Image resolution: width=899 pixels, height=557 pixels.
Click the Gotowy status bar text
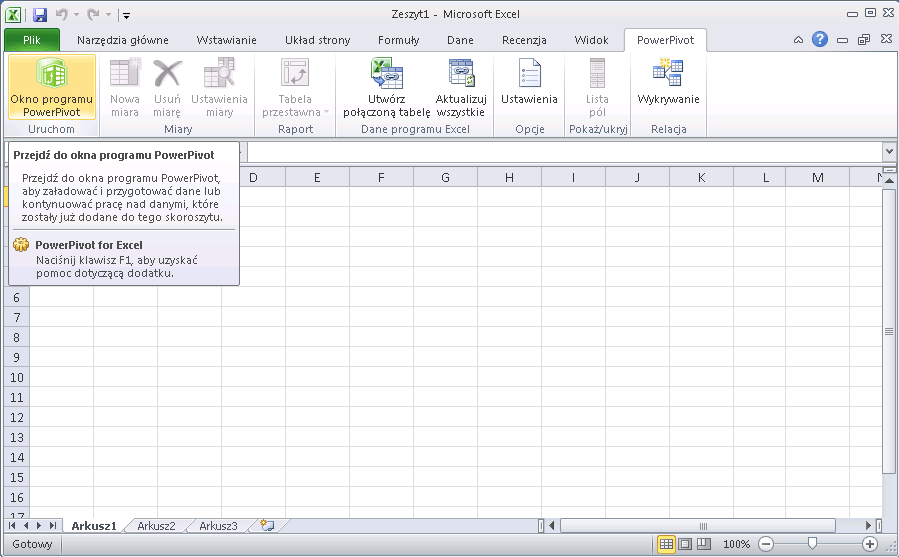tap(32, 544)
